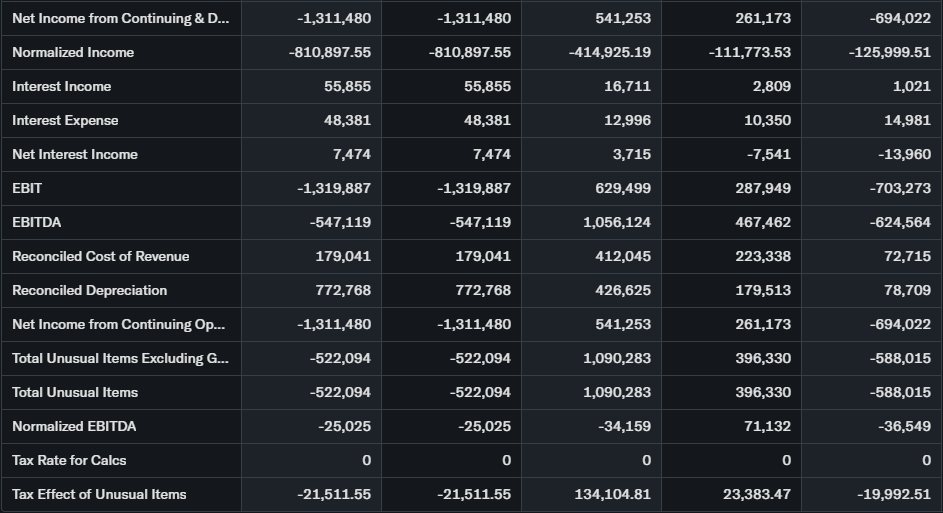Select the EBIT value 629,499
Viewport: 943px width, 513px height.
(x=622, y=188)
